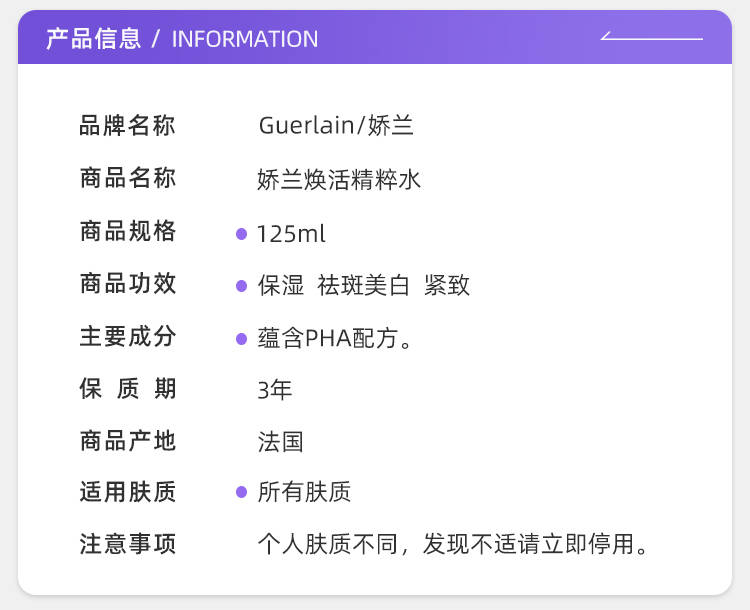The width and height of the screenshot is (750, 610).
Task: Click the 商品功效 label
Action: [128, 284]
